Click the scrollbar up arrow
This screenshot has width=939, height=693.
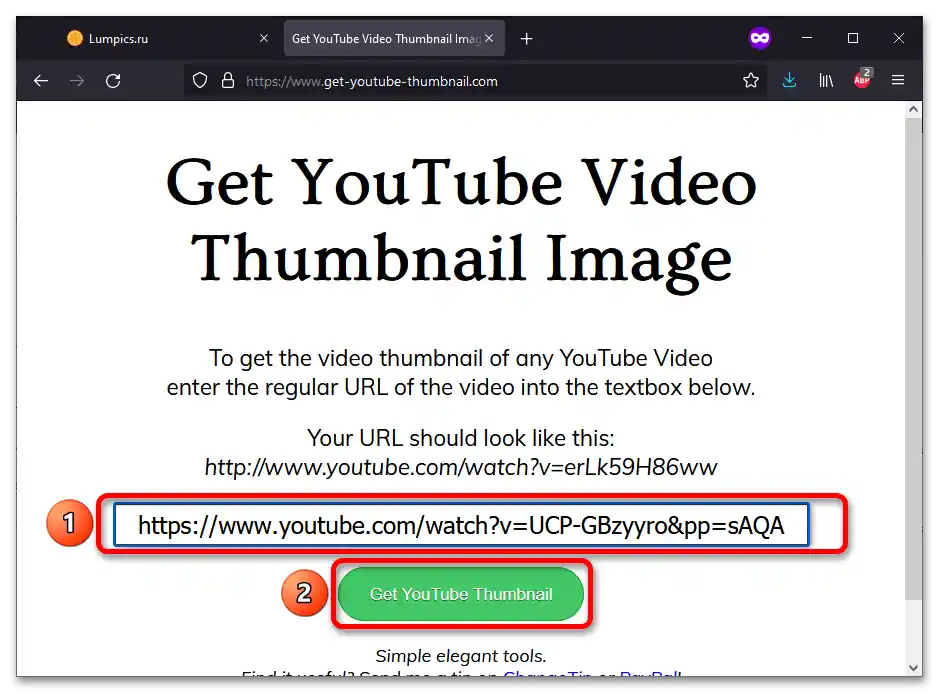(913, 109)
